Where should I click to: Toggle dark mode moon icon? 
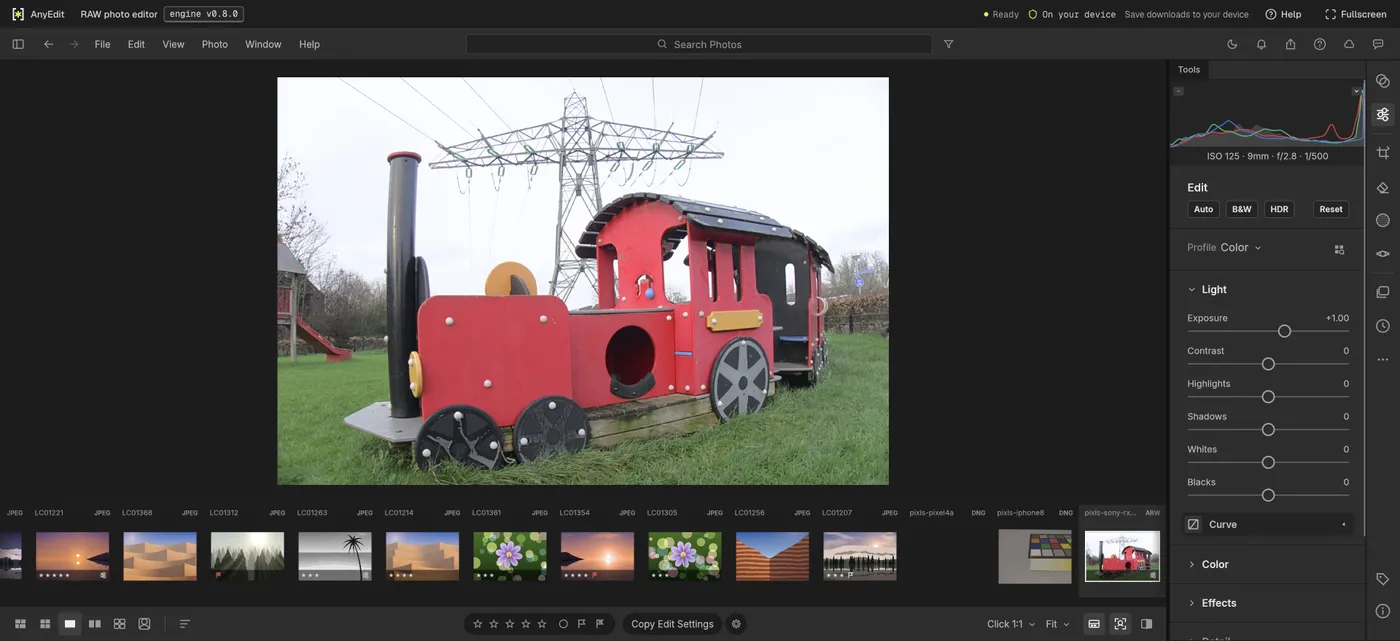click(1232, 44)
